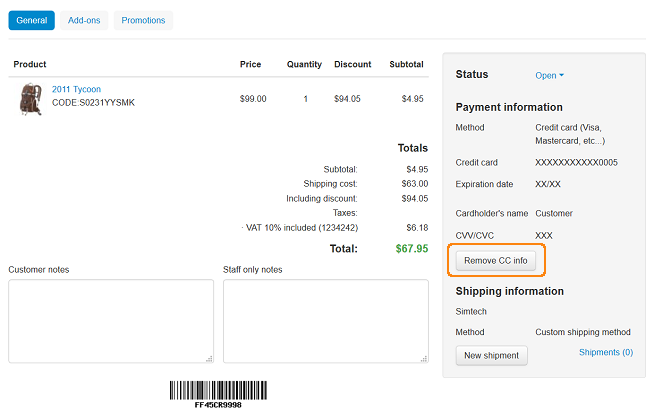This screenshot has height=412, width=654.
Task: Select the product code CODE:S0231YYSMK
Action: 93,103
